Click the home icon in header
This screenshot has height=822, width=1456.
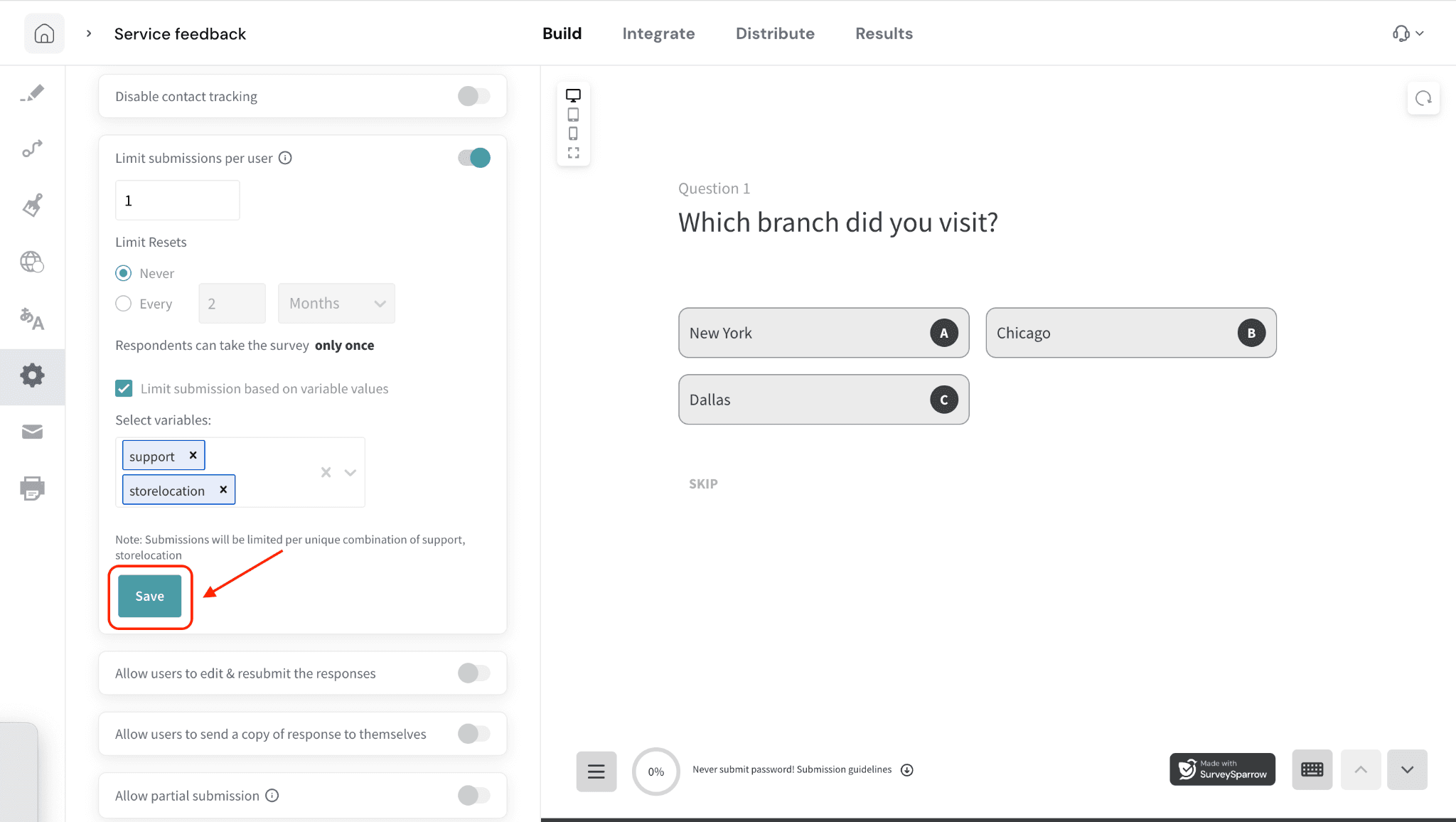(44, 33)
